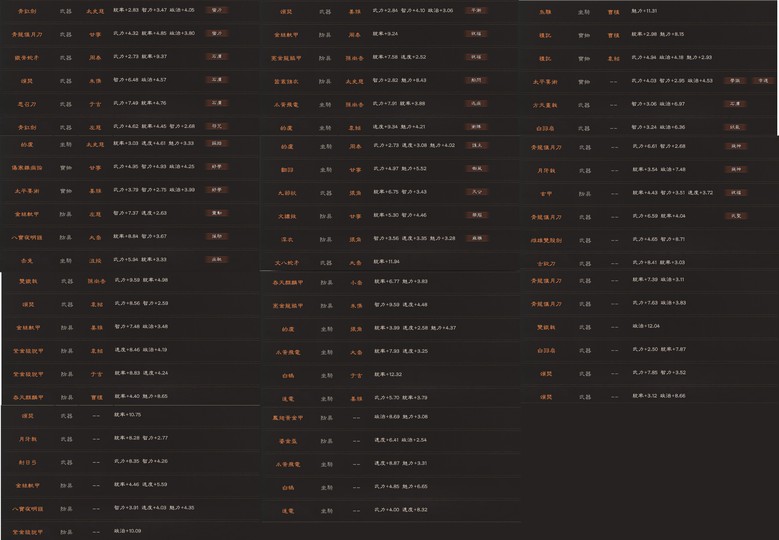779x540 pixels.
Task: Select 乌骓 mount with 魅力+11.31
Action: pyautogui.click(x=545, y=11)
